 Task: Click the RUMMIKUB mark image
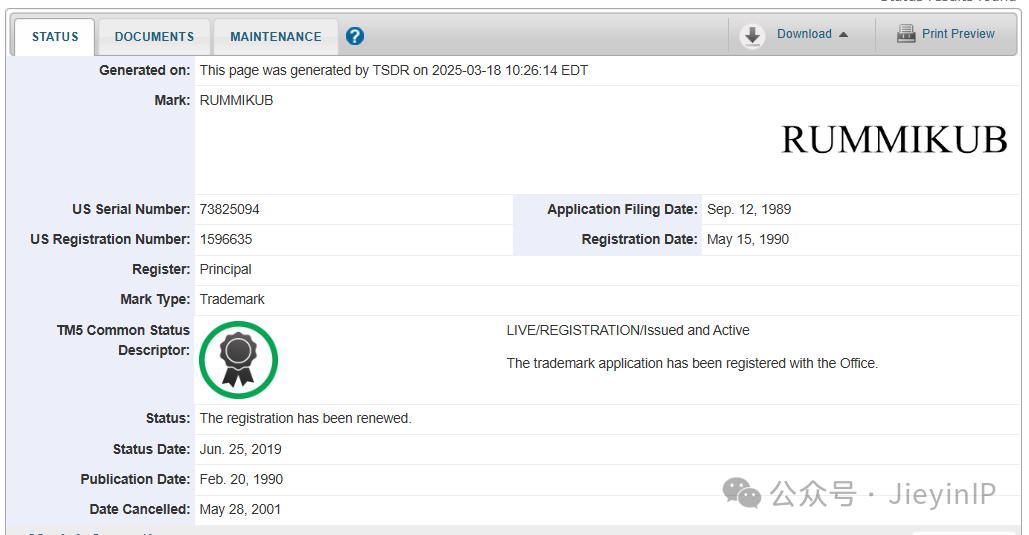click(x=894, y=140)
